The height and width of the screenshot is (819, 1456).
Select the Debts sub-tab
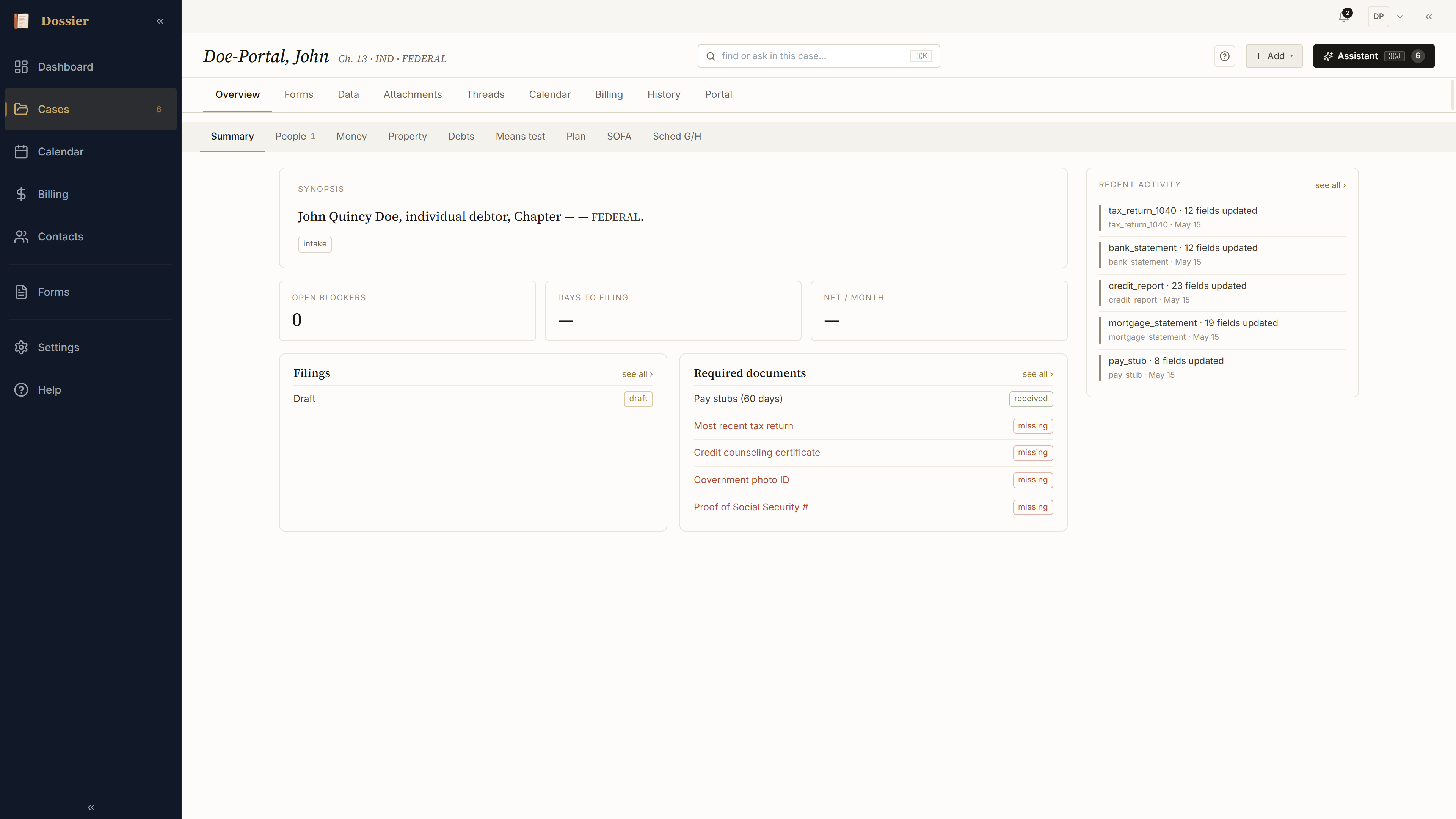pos(461,136)
